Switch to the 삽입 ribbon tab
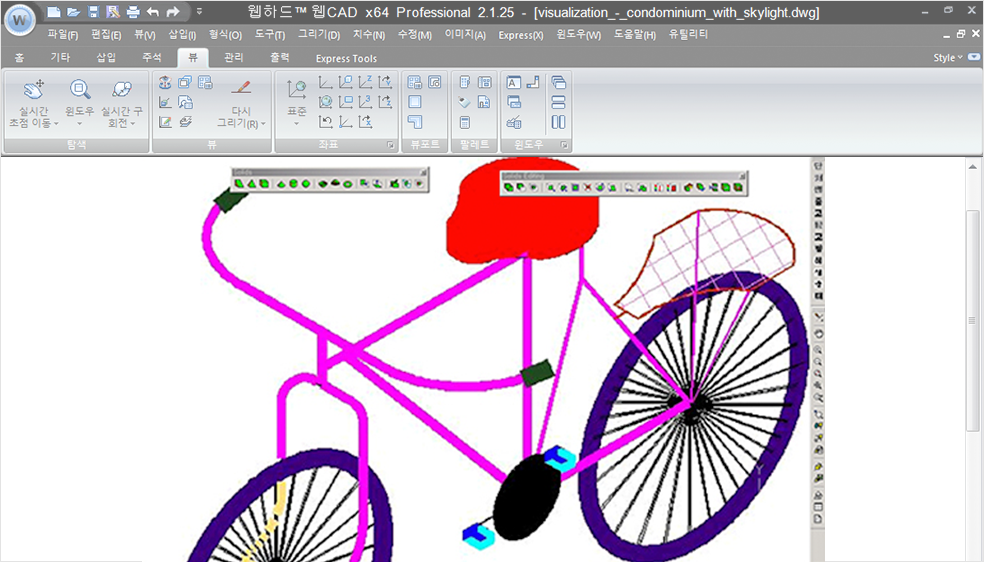 (106, 58)
